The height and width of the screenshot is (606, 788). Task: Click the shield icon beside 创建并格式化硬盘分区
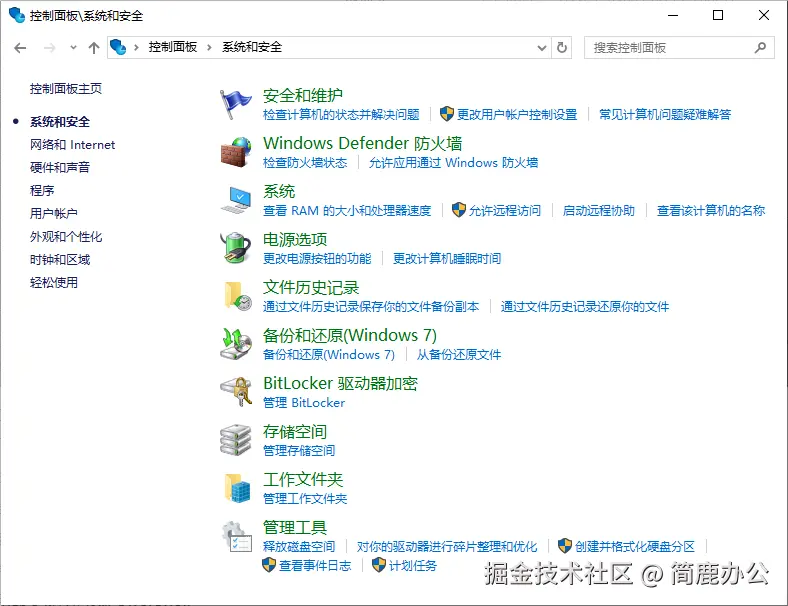[565, 546]
